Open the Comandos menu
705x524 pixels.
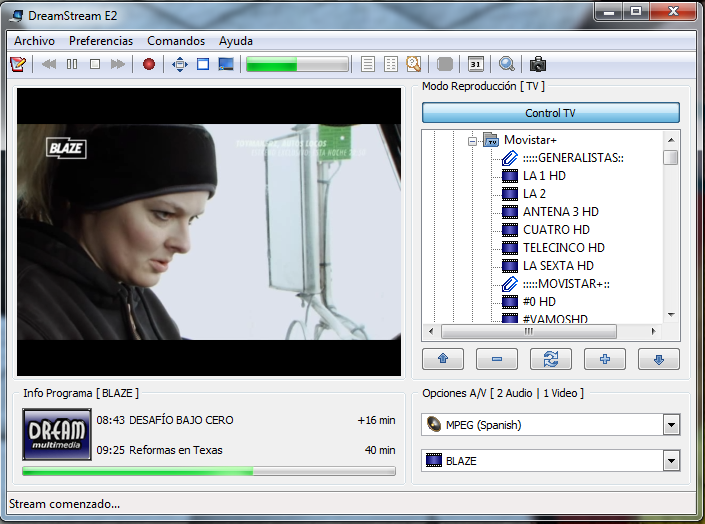point(176,41)
